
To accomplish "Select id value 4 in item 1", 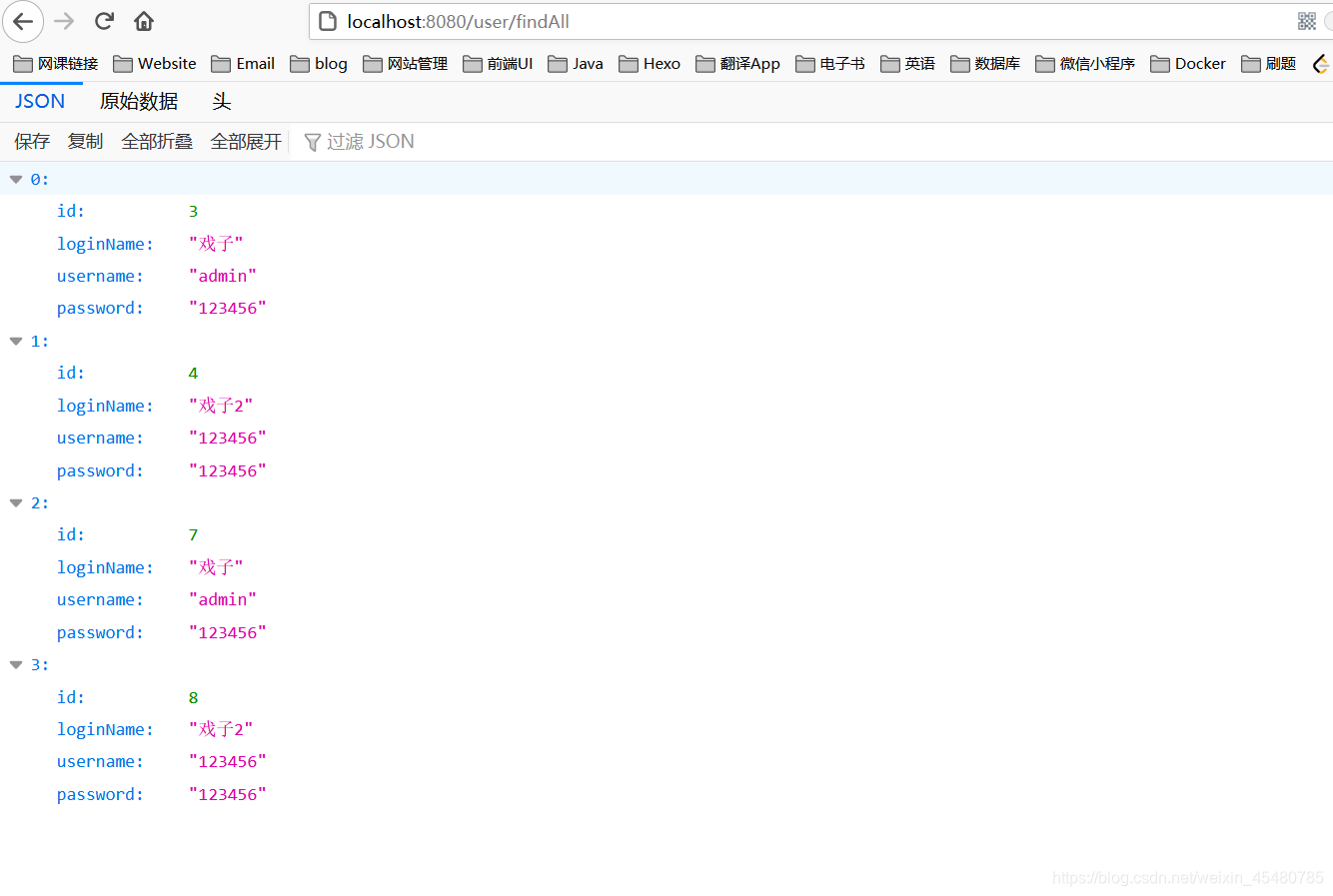I will (x=193, y=373).
